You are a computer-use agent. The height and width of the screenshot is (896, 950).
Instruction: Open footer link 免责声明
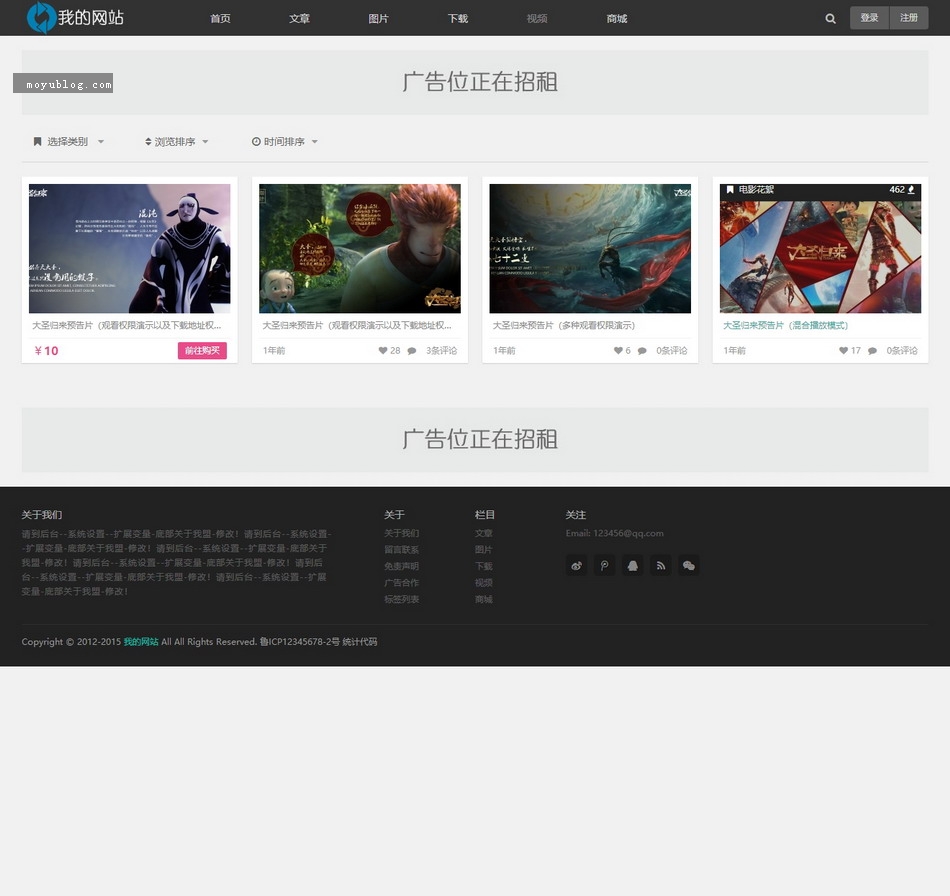point(402,566)
